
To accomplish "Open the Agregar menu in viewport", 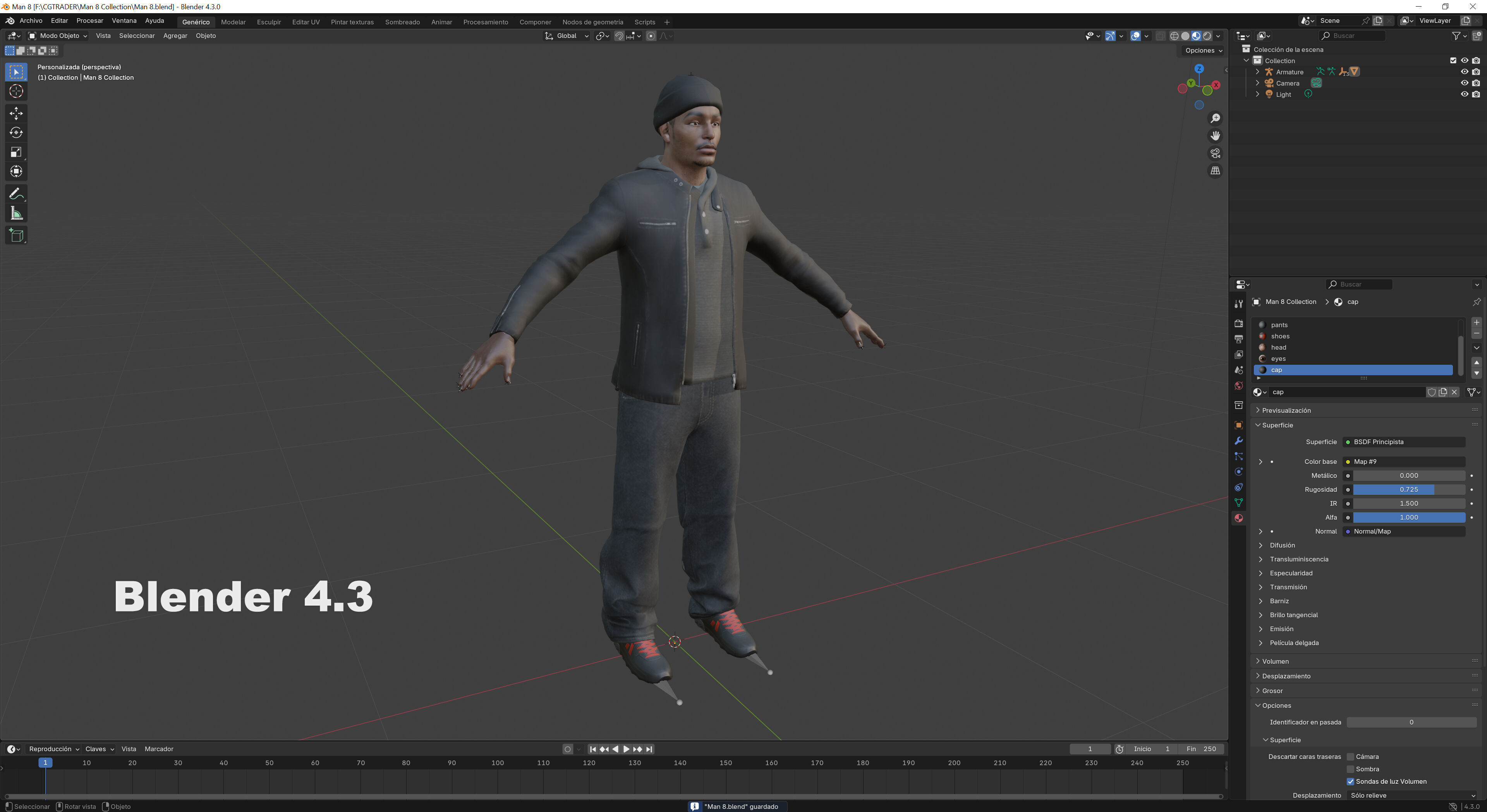I will tap(175, 36).
